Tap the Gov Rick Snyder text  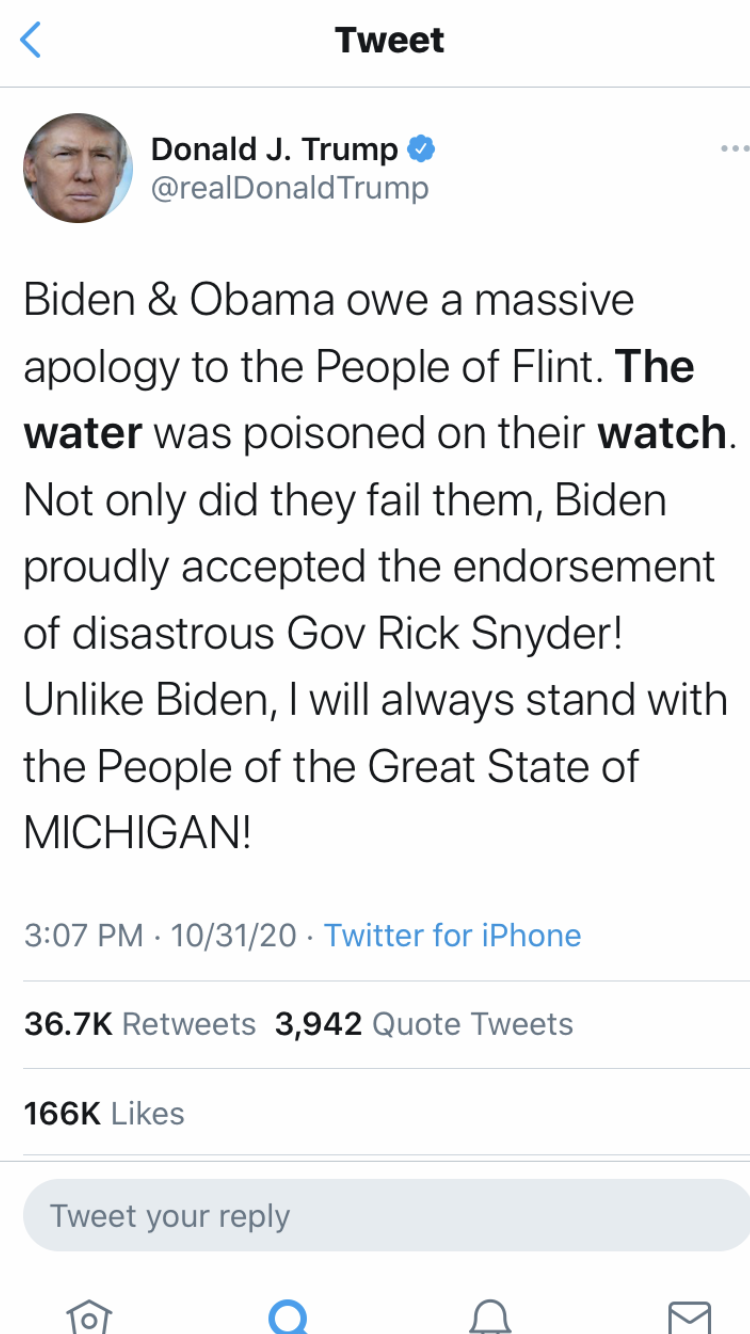coord(455,633)
